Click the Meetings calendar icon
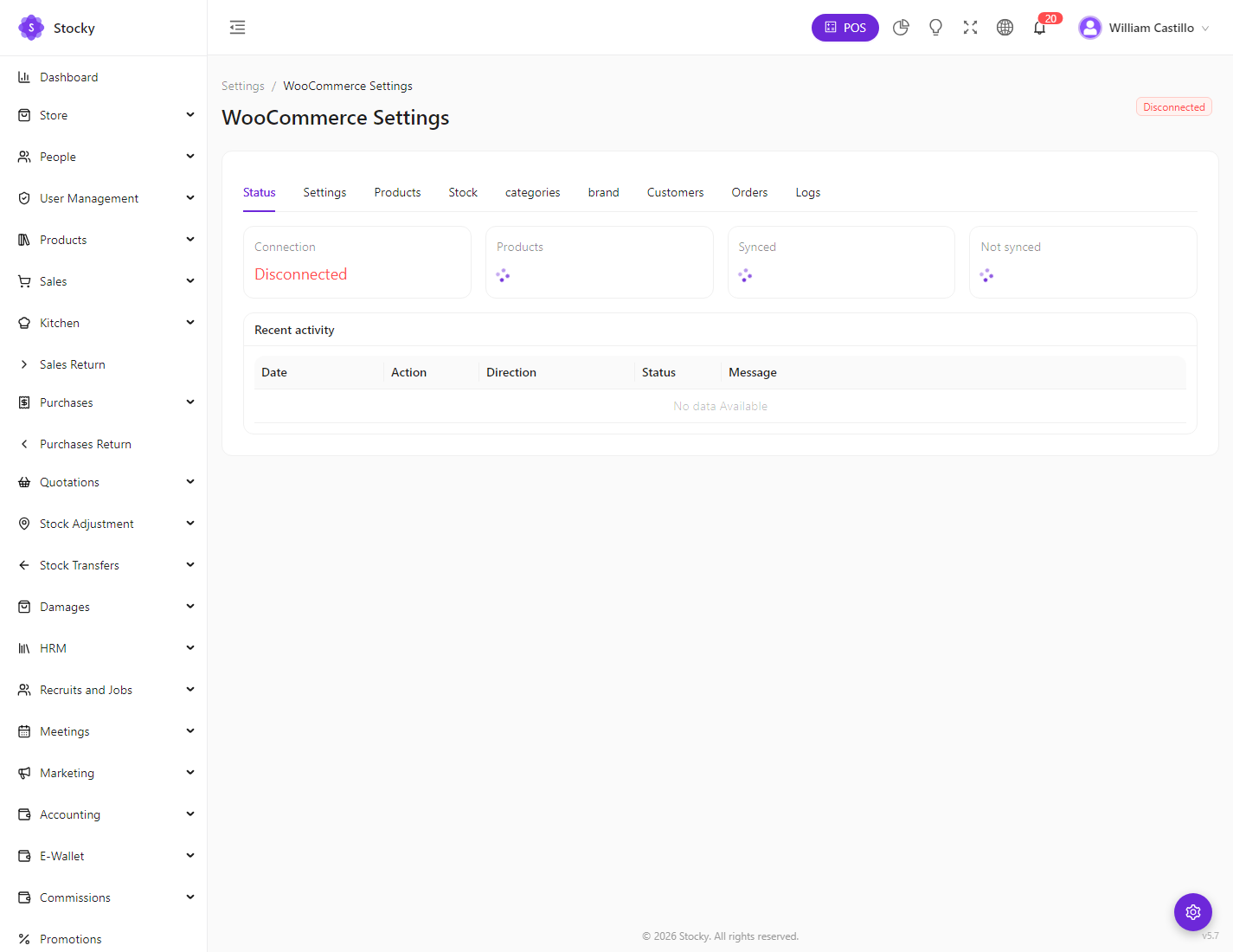1246x952 pixels. pos(24,731)
